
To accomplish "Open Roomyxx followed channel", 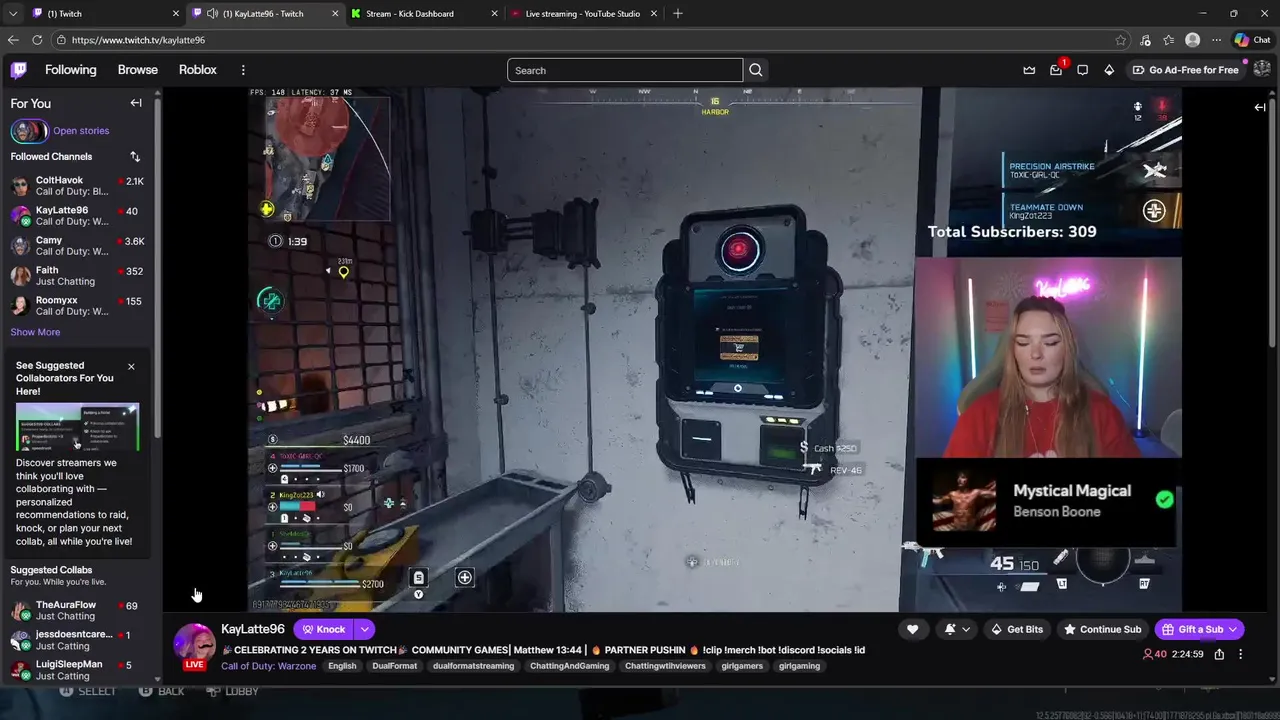I will tap(78, 306).
